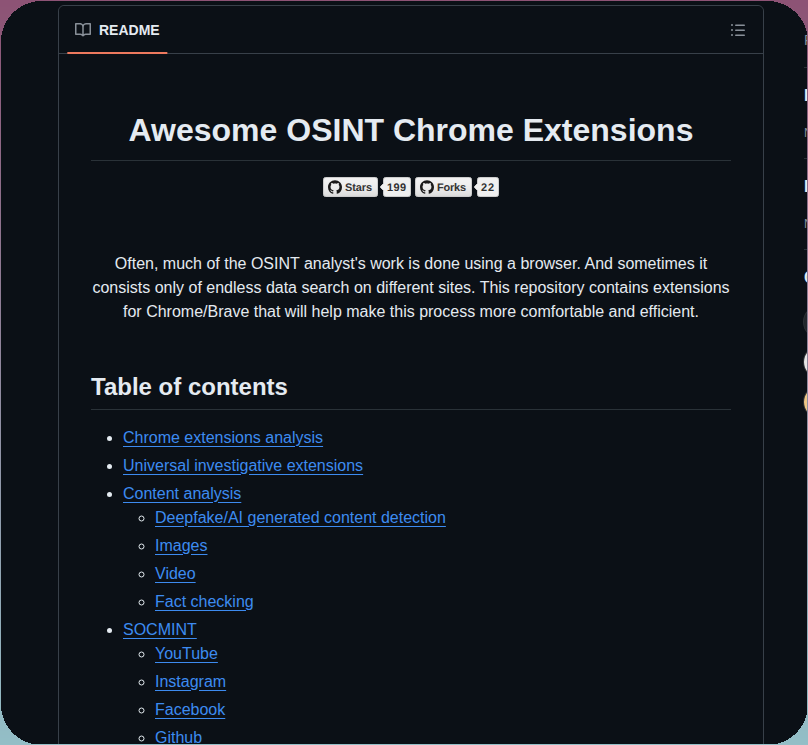Image resolution: width=808 pixels, height=745 pixels.
Task: Go to Content analysis section
Action: (x=182, y=494)
